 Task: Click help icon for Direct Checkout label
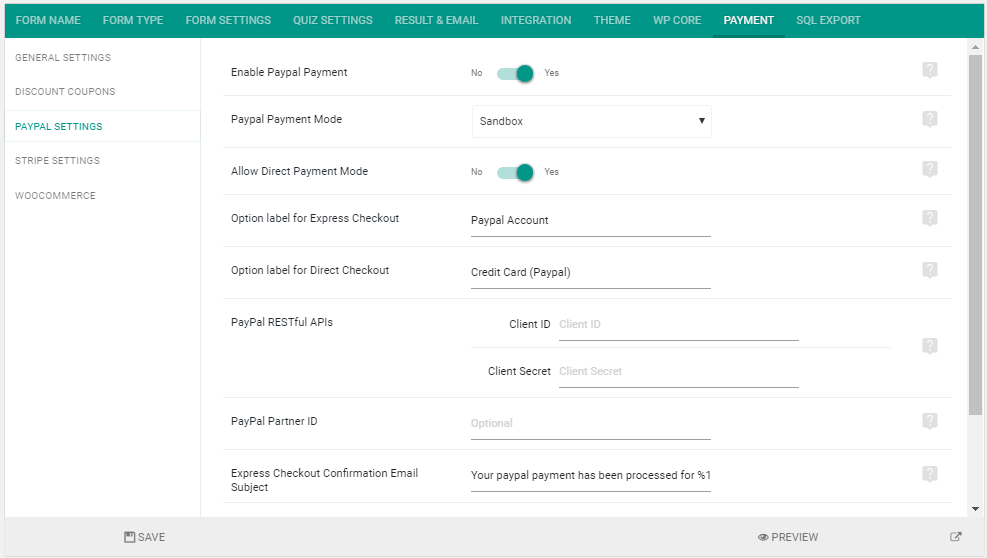(x=930, y=270)
